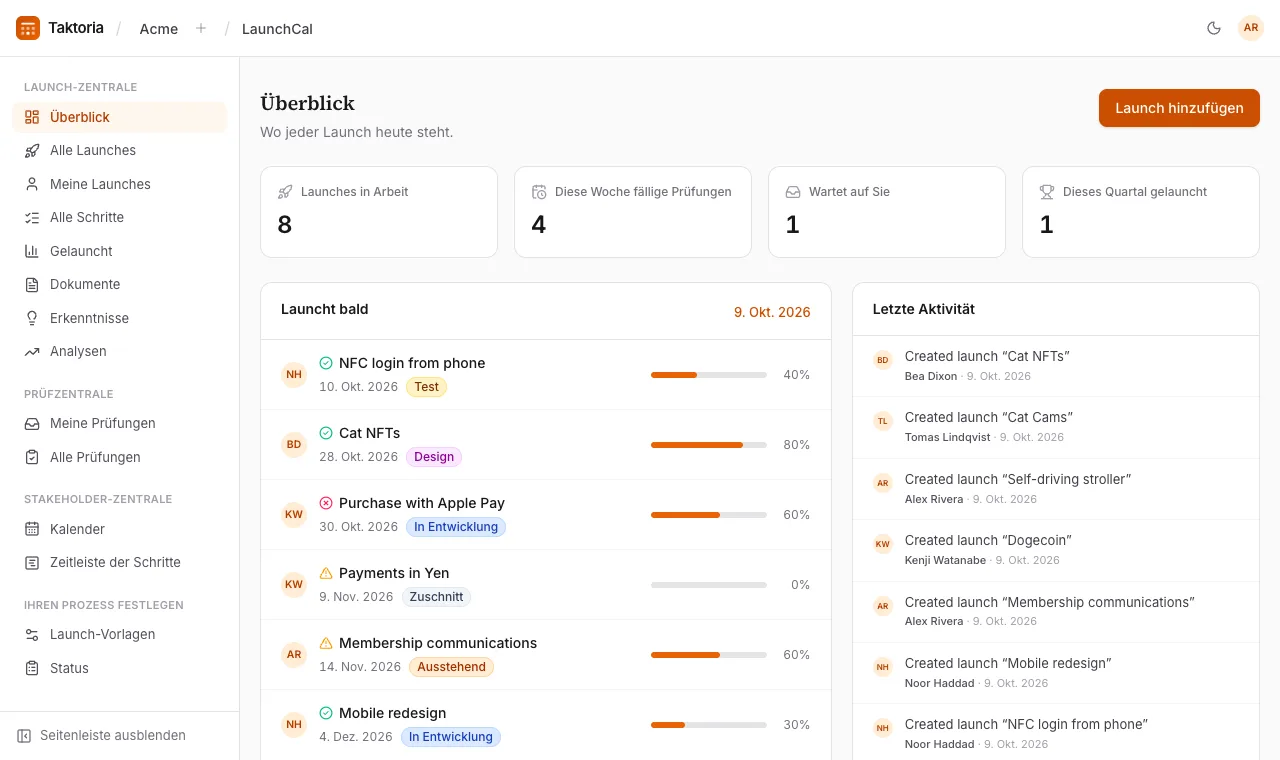1280x760 pixels.
Task: Click the bar chart icon beside Gelauncht
Action: [32, 251]
